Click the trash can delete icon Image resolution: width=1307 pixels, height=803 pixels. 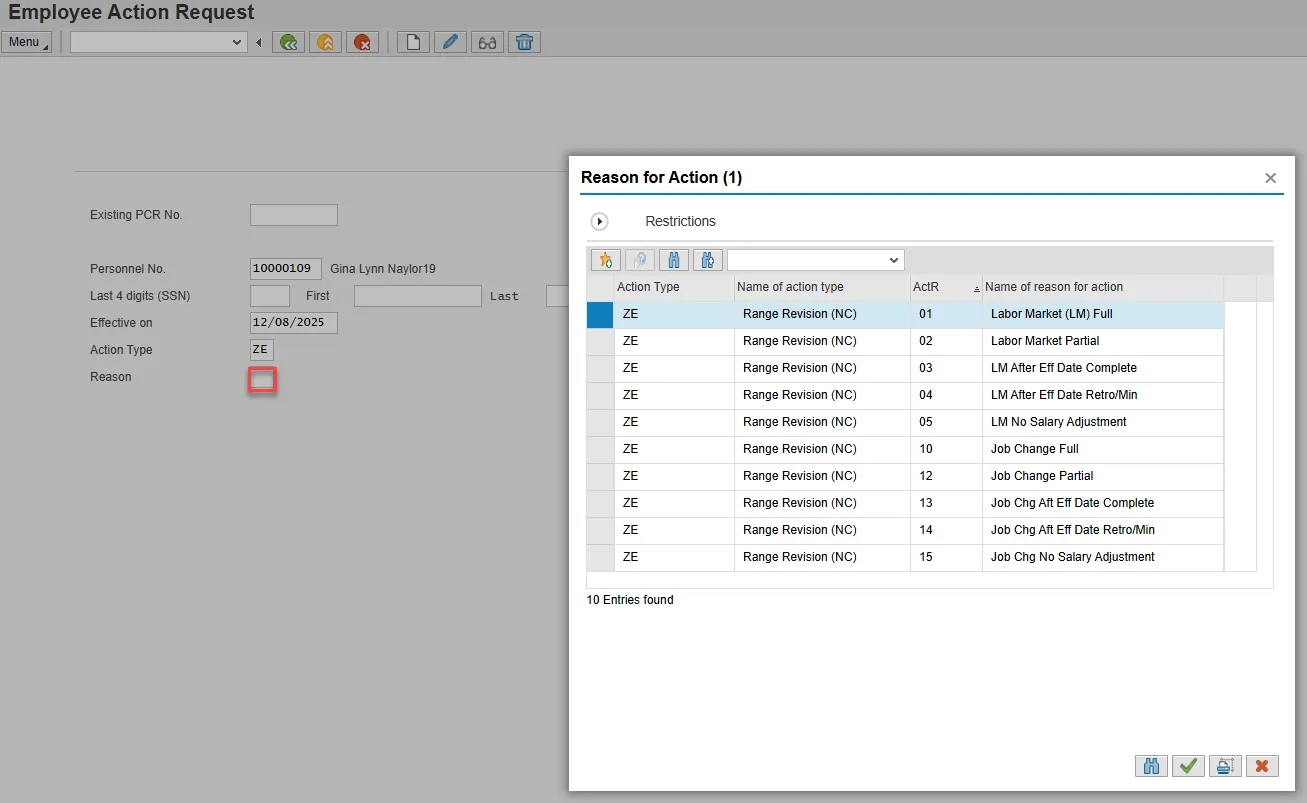click(x=524, y=42)
